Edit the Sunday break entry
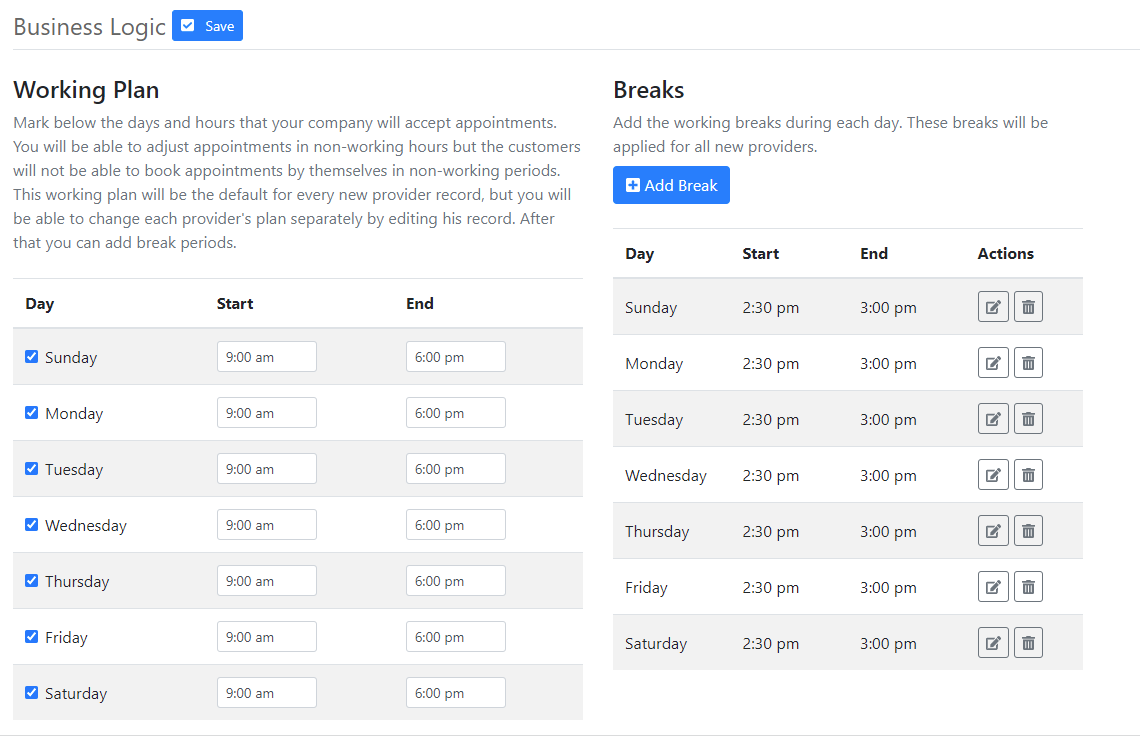The height and width of the screenshot is (740, 1140). click(x=992, y=307)
